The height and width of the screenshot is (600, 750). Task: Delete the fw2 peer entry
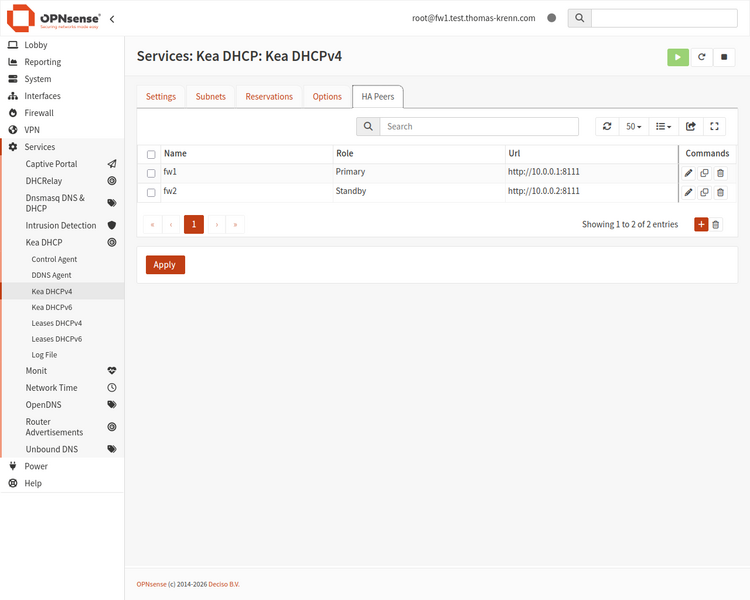pyautogui.click(x=720, y=192)
